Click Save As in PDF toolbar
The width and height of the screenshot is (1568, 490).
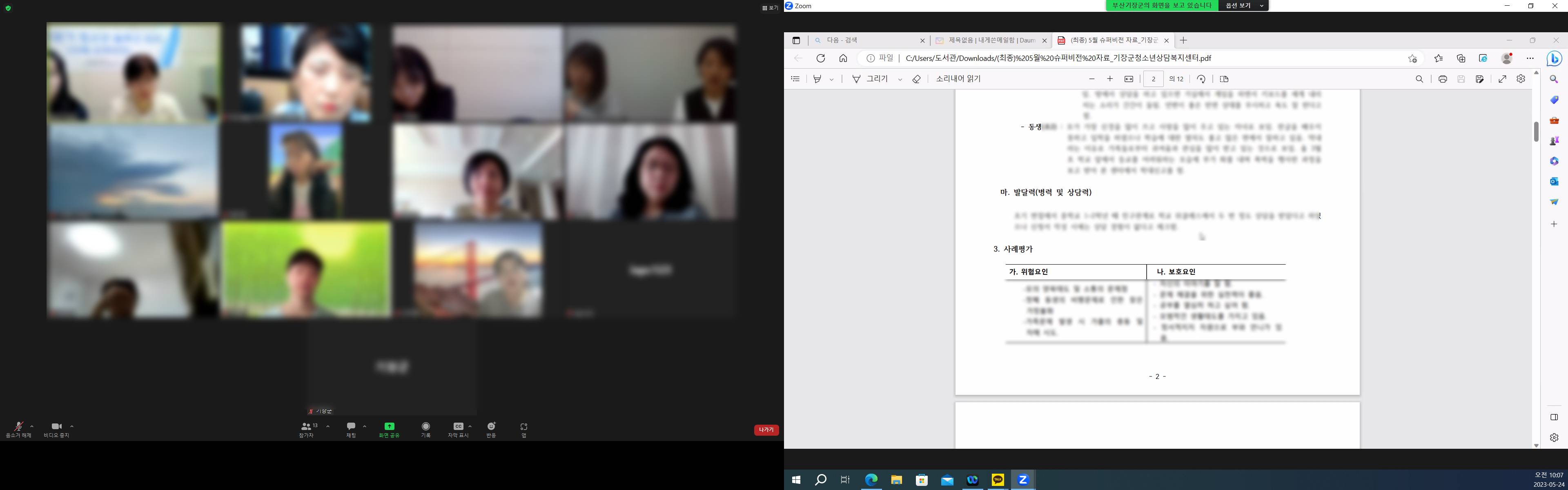(x=1480, y=79)
